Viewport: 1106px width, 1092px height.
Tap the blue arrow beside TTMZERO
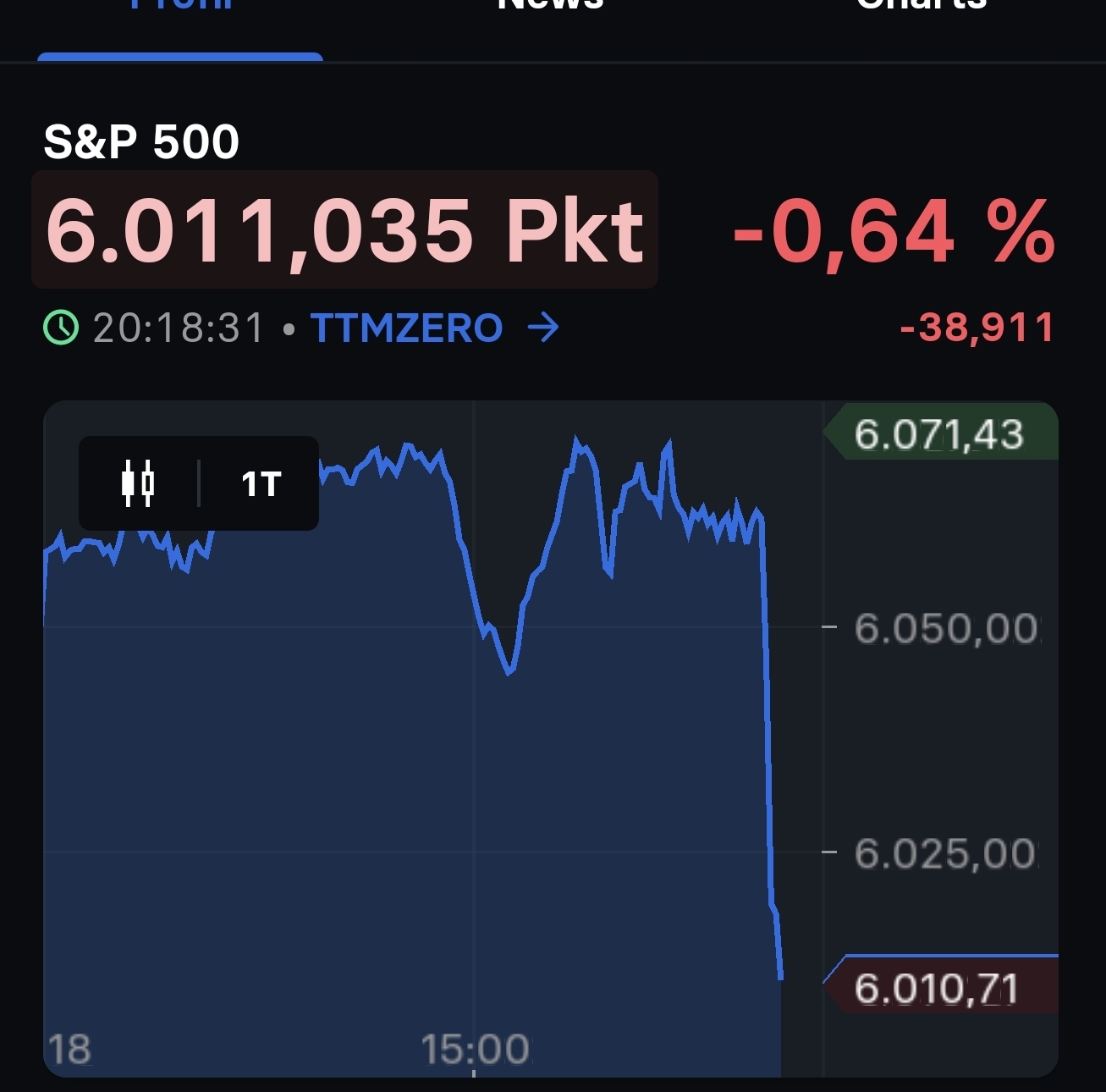coord(543,328)
